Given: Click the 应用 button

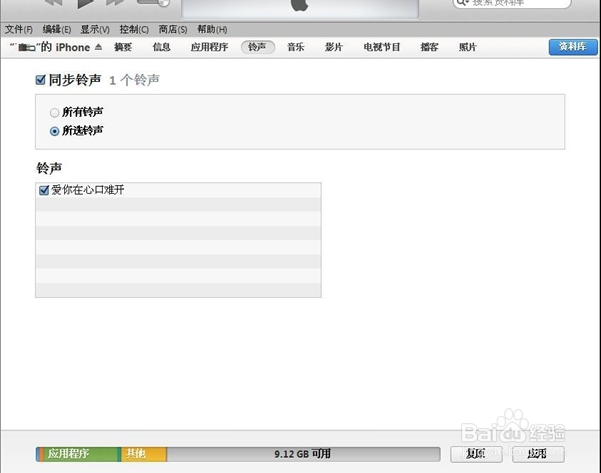Looking at the screenshot, I should coord(538,454).
